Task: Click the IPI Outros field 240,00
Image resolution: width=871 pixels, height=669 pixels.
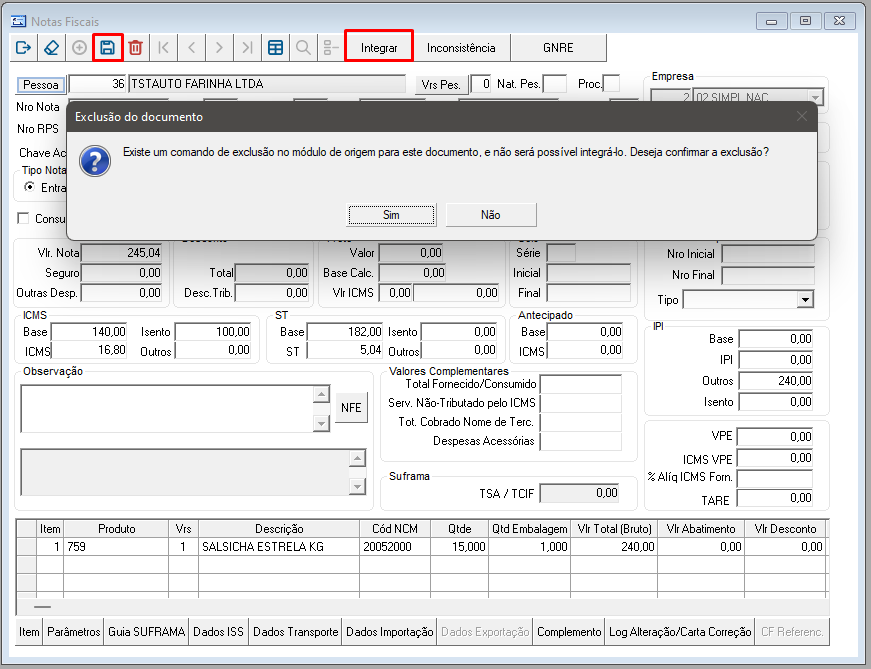Action: [x=776, y=381]
